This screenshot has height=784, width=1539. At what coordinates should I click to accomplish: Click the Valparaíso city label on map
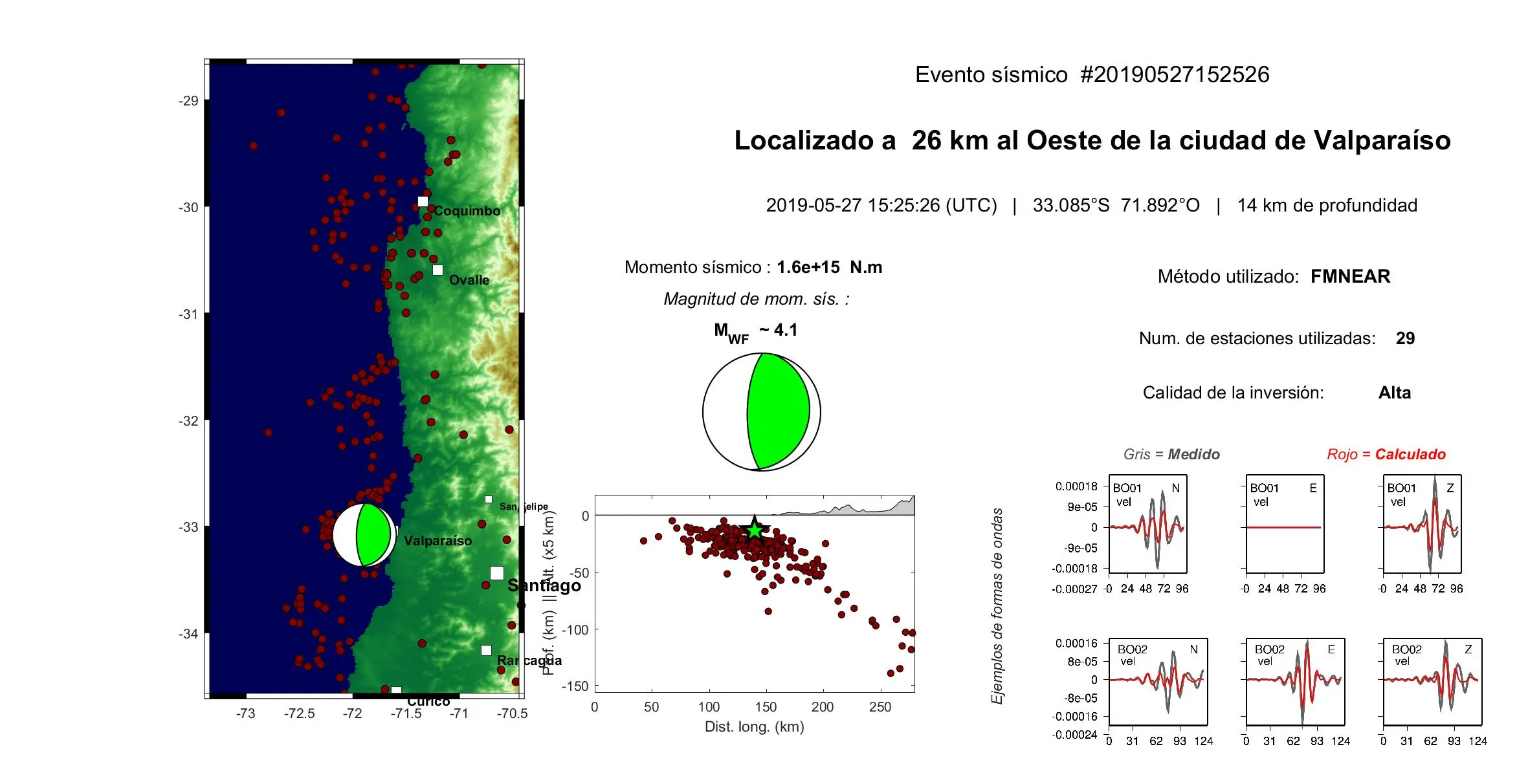(438, 541)
